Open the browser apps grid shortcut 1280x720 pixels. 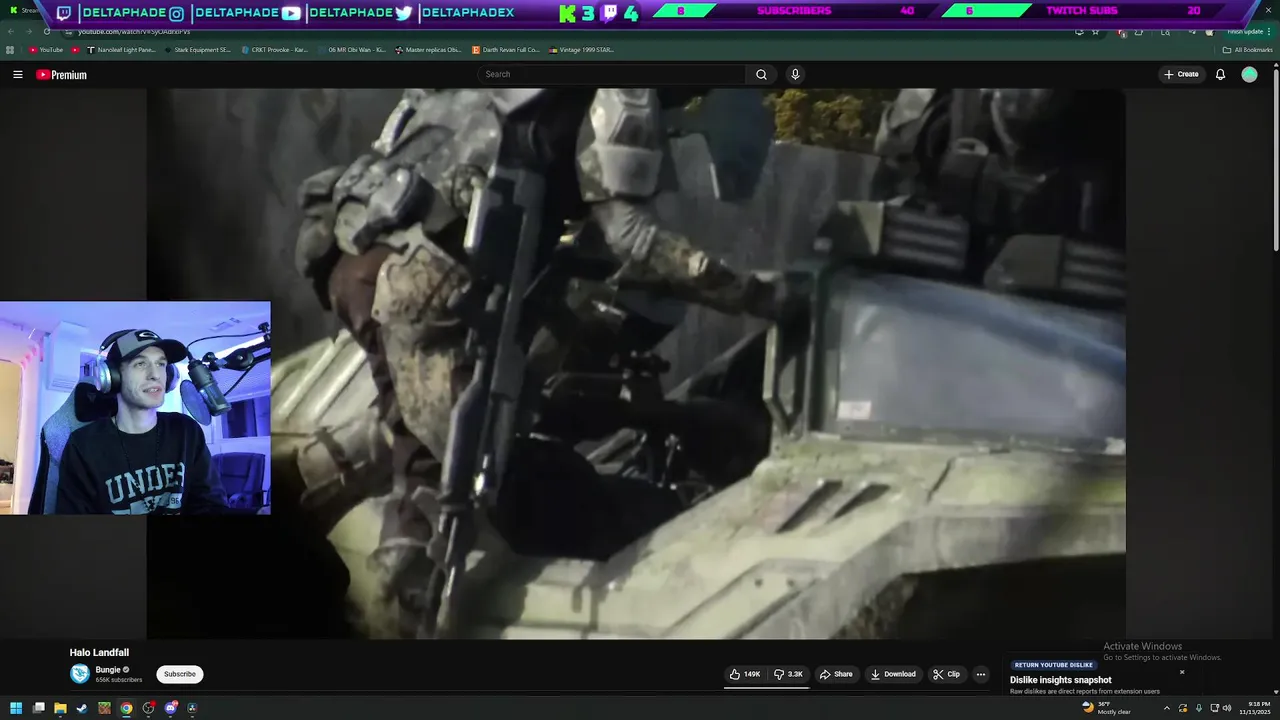10,50
